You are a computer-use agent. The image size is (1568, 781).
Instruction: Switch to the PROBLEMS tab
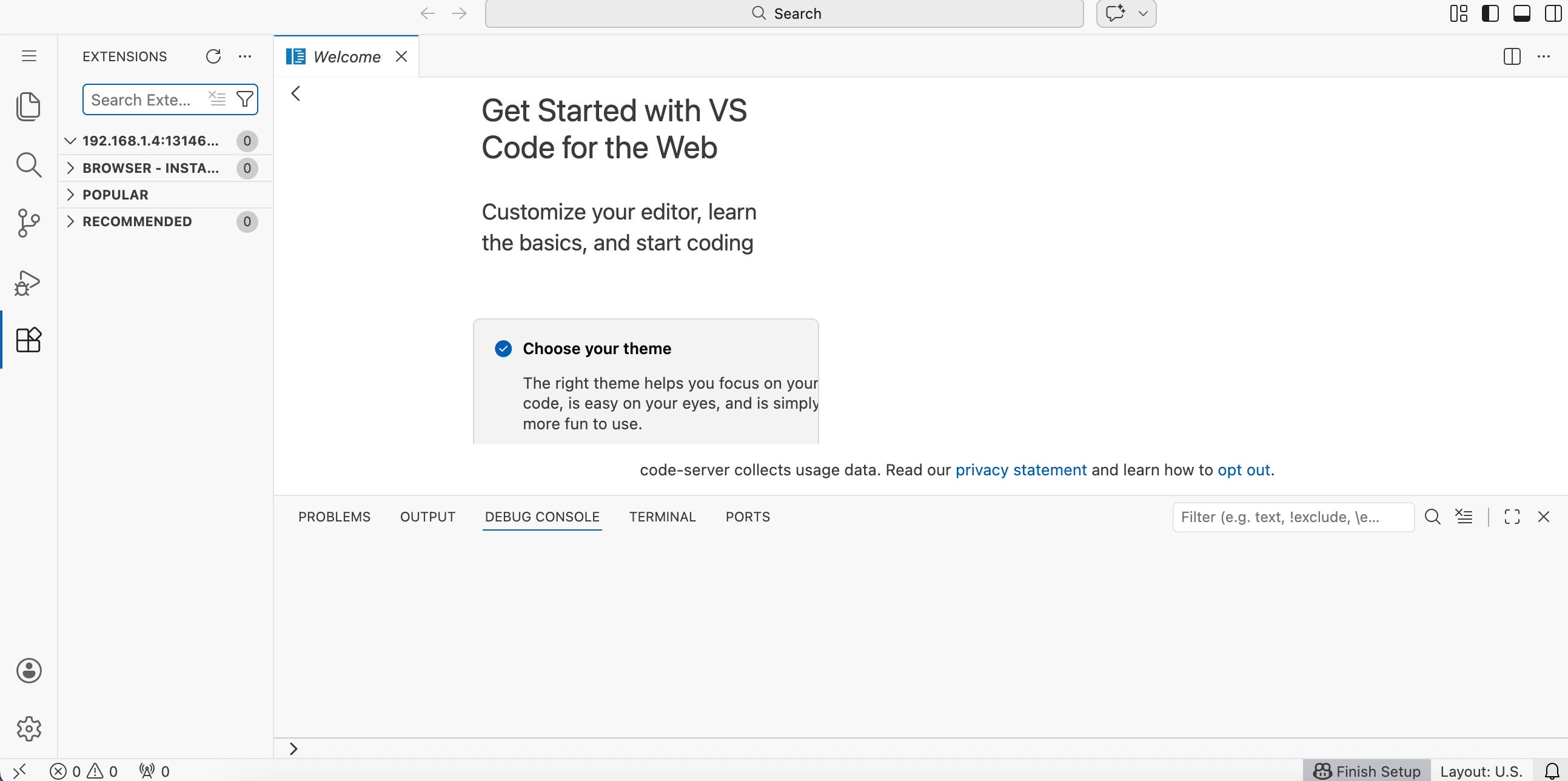coord(334,516)
